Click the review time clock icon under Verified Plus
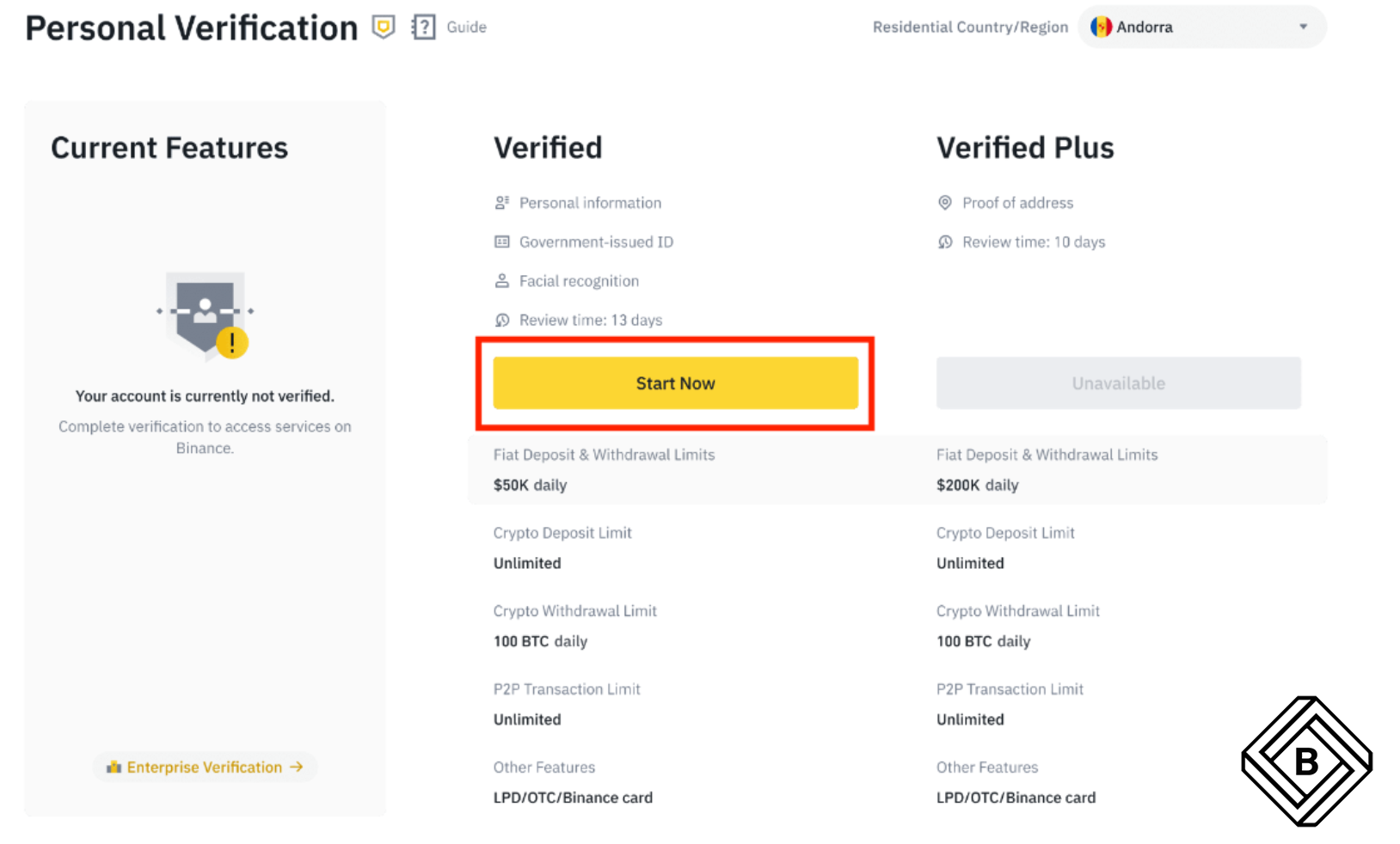1400x844 pixels. click(x=945, y=242)
